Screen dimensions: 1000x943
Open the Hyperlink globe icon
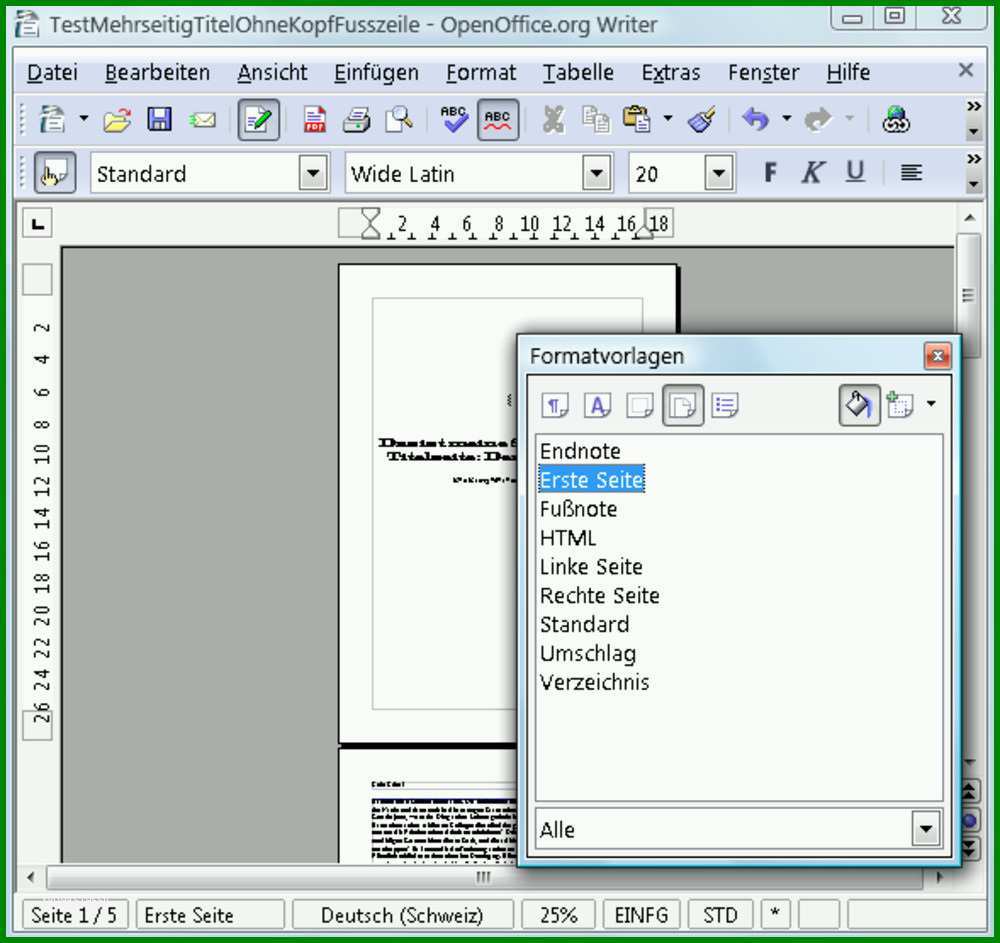(x=896, y=119)
